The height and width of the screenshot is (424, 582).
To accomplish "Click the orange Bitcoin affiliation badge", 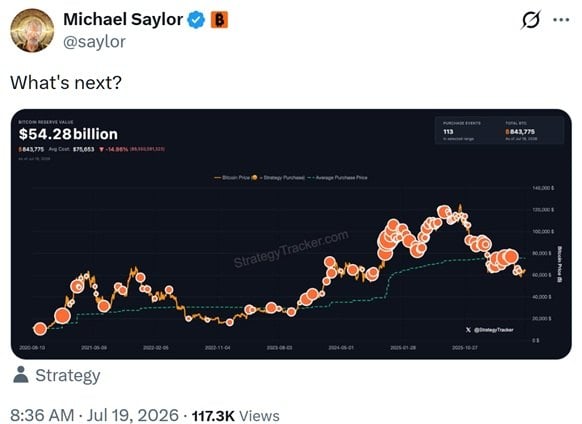I will [x=219, y=20].
